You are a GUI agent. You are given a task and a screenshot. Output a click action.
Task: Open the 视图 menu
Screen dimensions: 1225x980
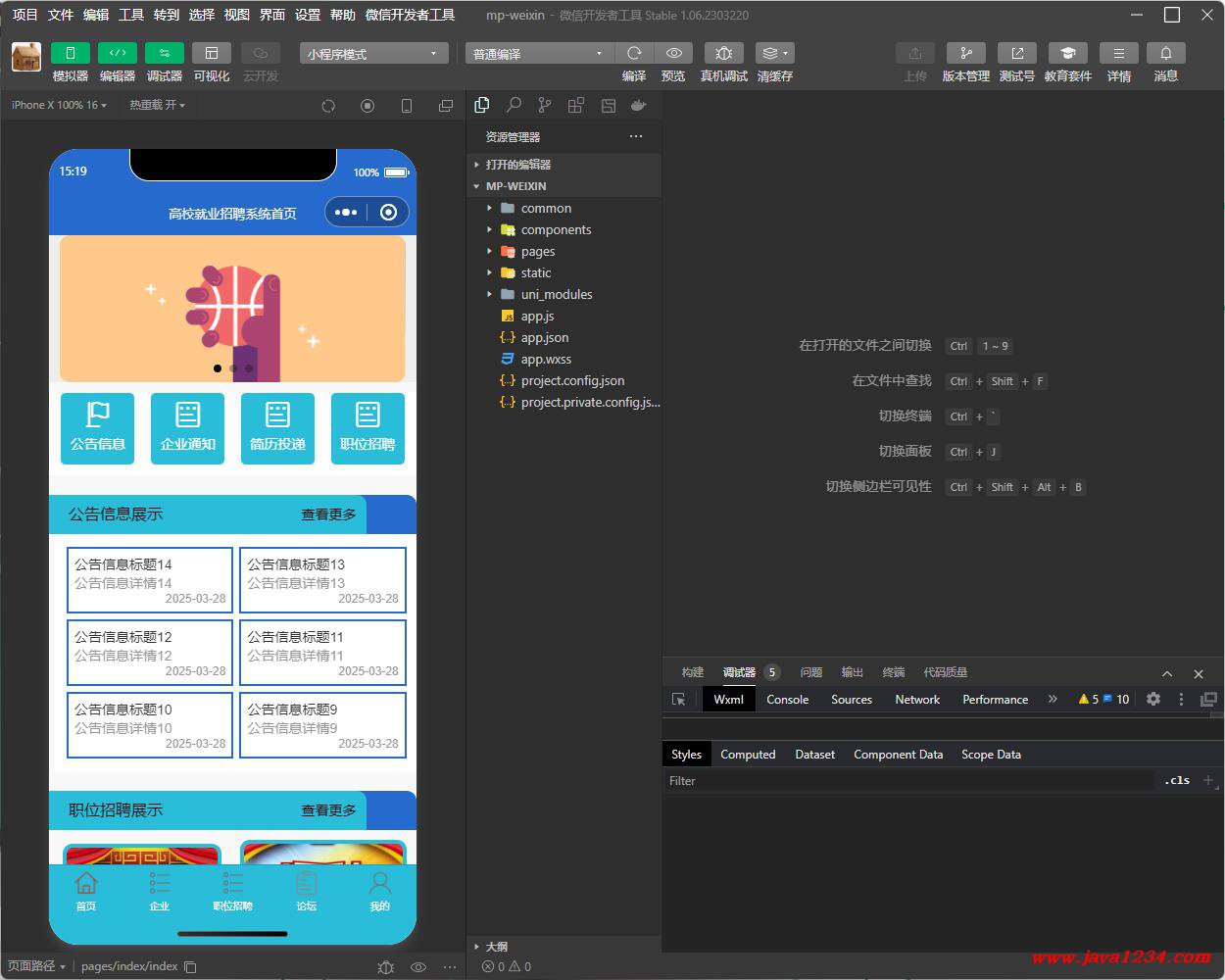pos(237,15)
